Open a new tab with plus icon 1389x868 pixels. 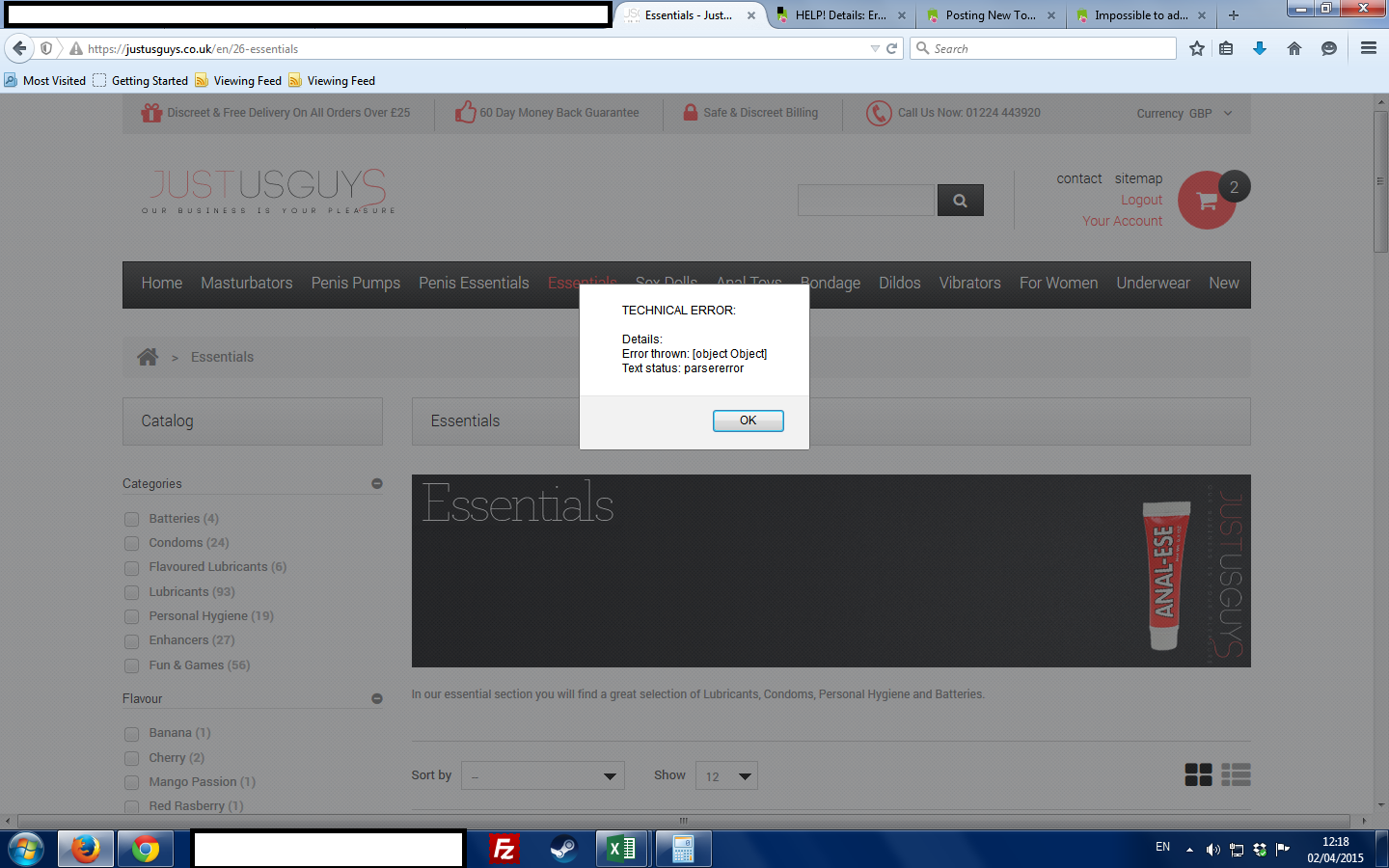coord(1233,15)
